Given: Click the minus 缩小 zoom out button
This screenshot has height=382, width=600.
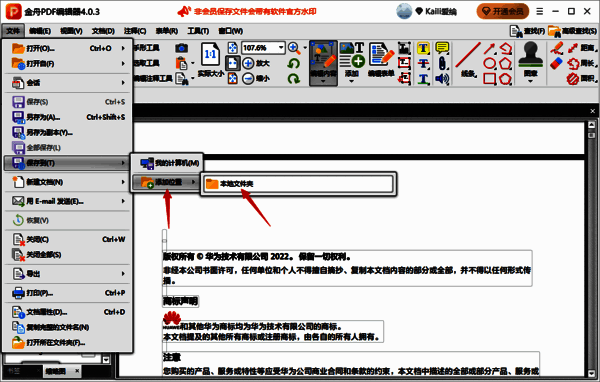Looking at the screenshot, I should (x=256, y=79).
